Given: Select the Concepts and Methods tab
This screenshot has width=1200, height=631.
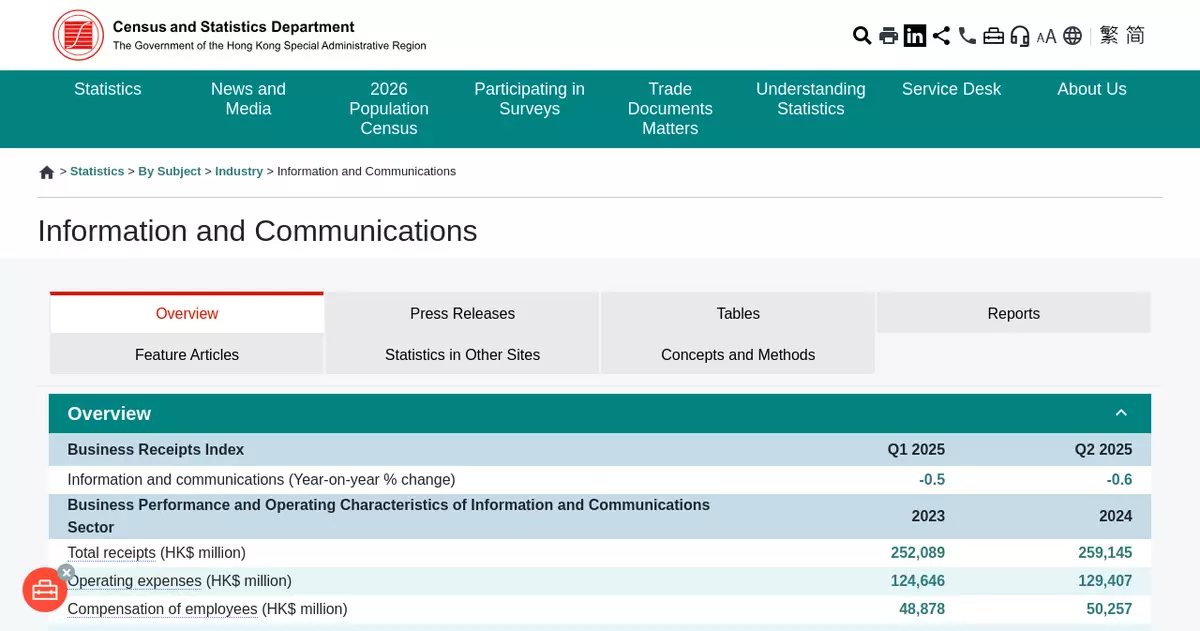Looking at the screenshot, I should point(738,355).
